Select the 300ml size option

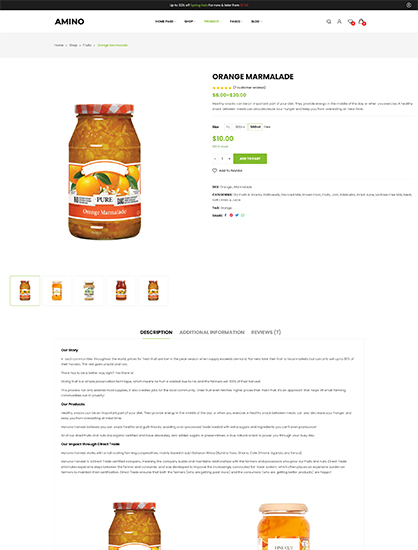click(240, 127)
